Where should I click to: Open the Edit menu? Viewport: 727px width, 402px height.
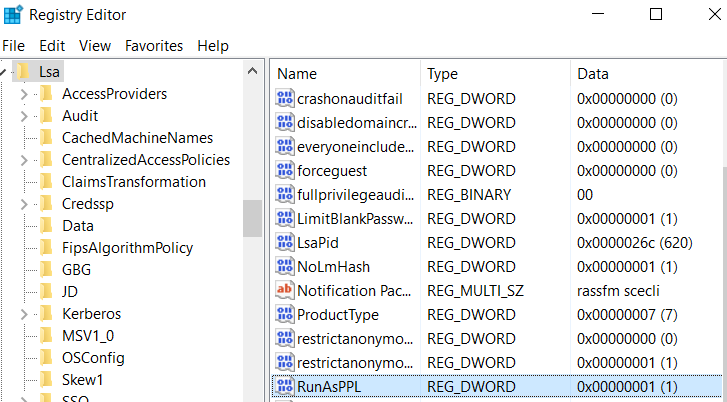52,46
